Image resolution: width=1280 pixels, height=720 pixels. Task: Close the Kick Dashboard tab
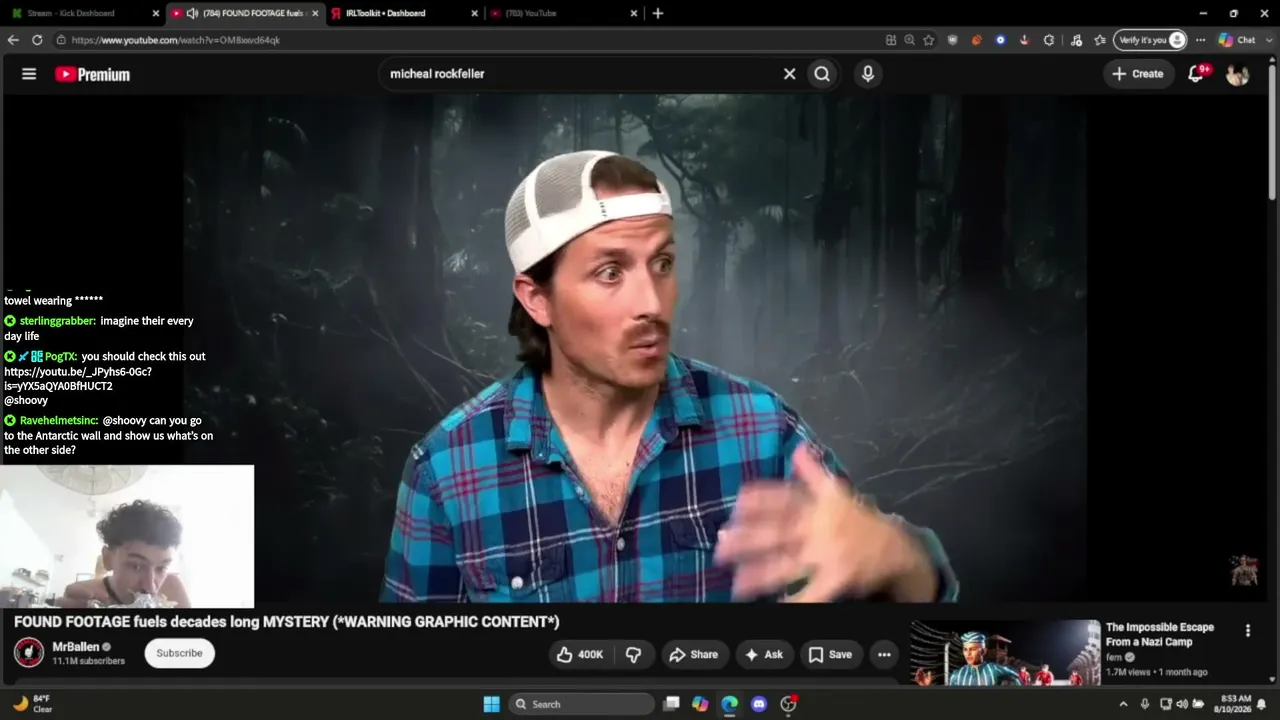(155, 13)
